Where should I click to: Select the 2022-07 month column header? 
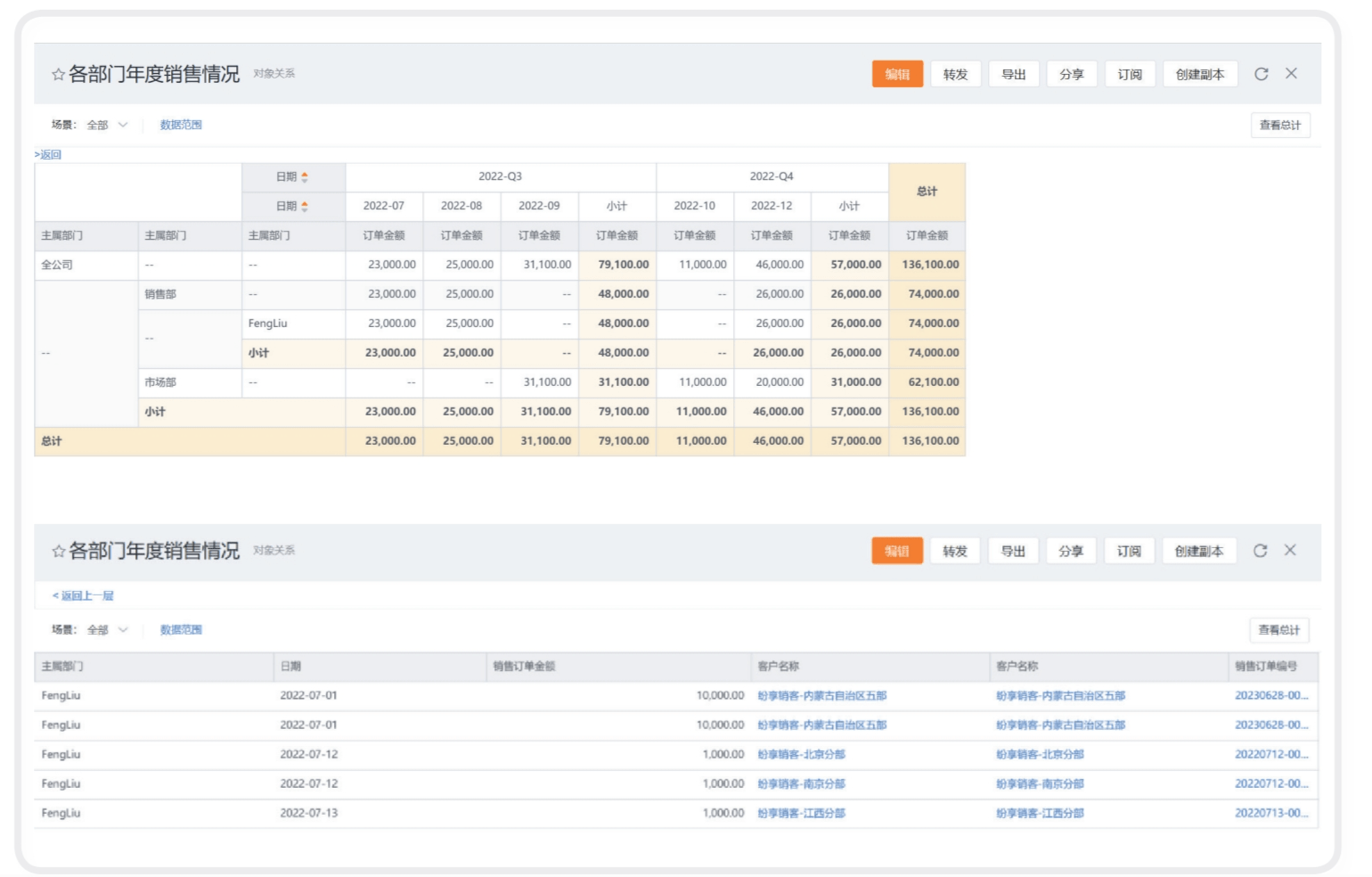point(384,206)
